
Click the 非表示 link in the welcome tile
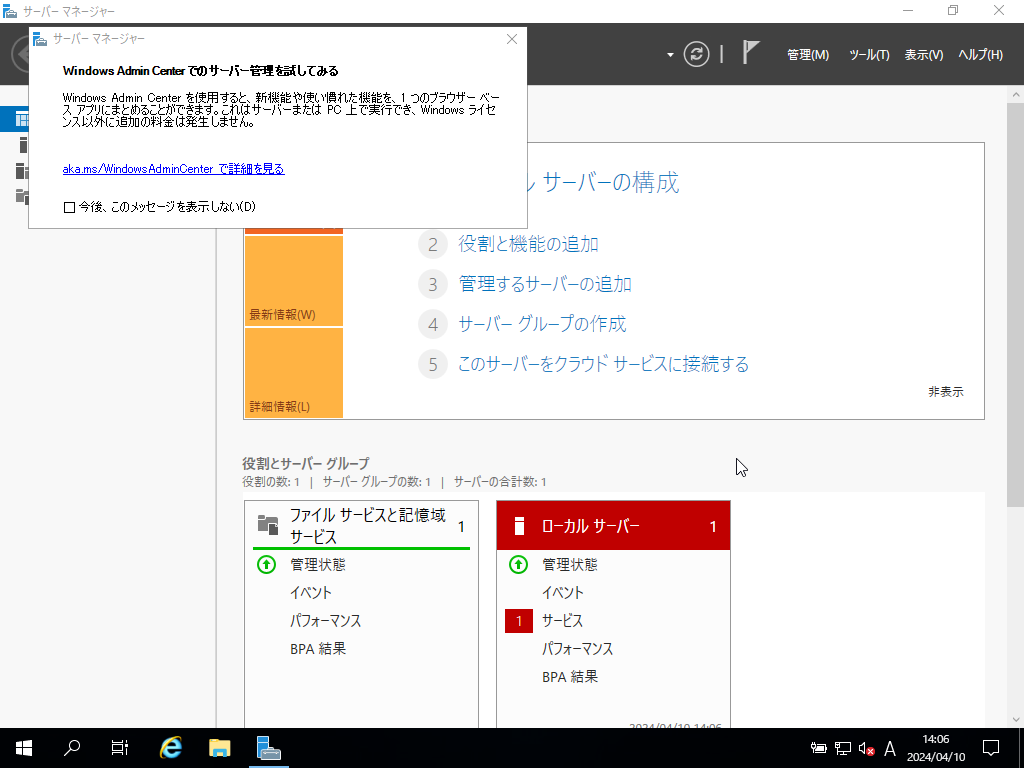coord(946,392)
